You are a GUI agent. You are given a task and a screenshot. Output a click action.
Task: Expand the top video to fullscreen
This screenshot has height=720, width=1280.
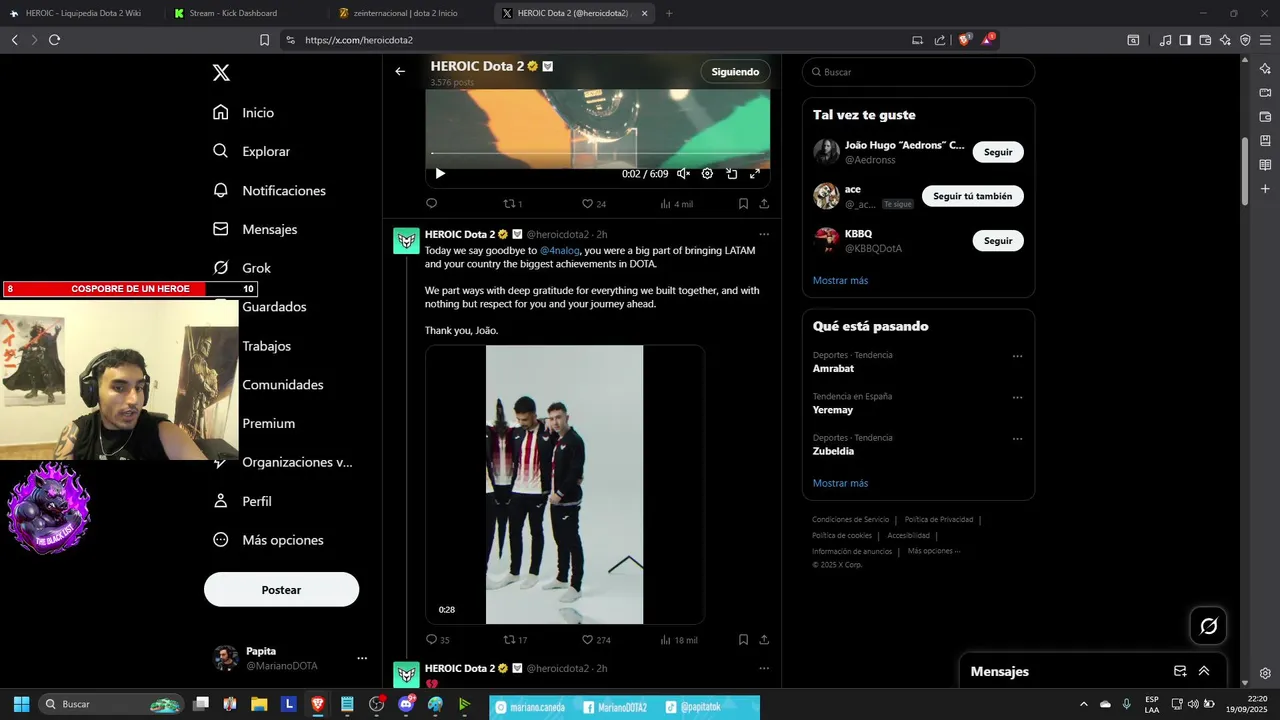coord(755,173)
